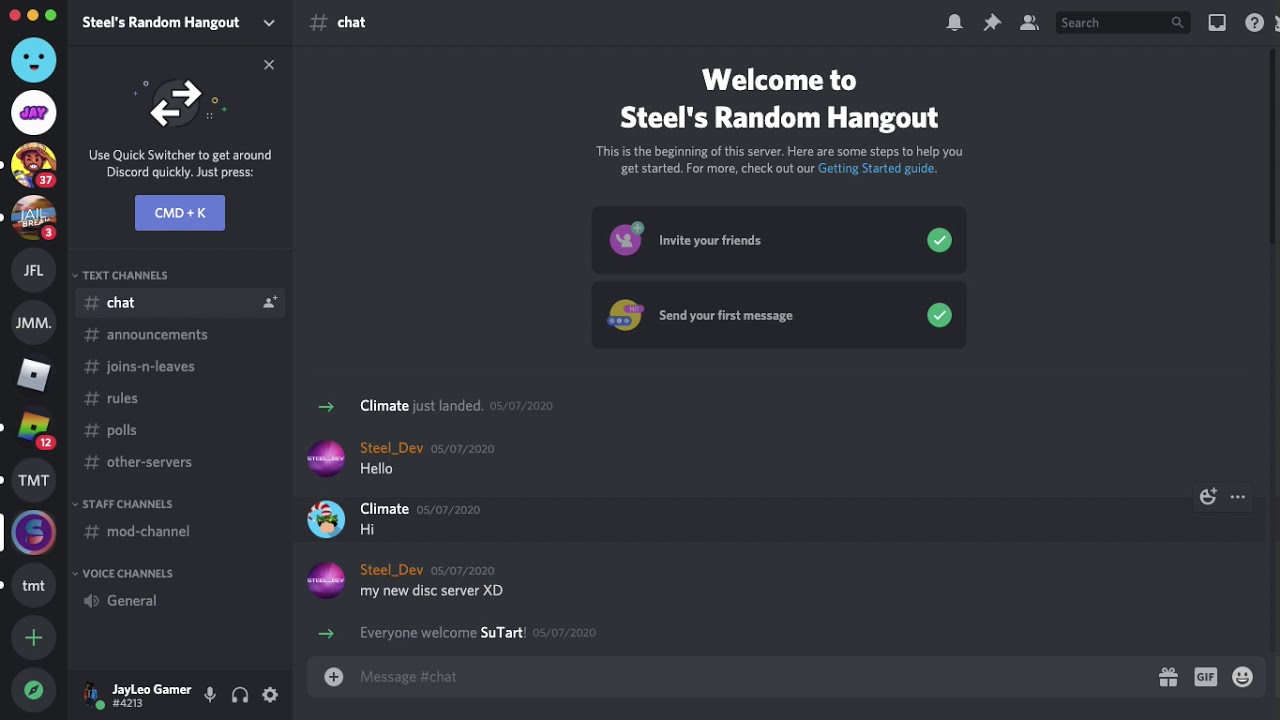Add a server with plus icon
Screen dimensions: 1280x720
[34, 638]
